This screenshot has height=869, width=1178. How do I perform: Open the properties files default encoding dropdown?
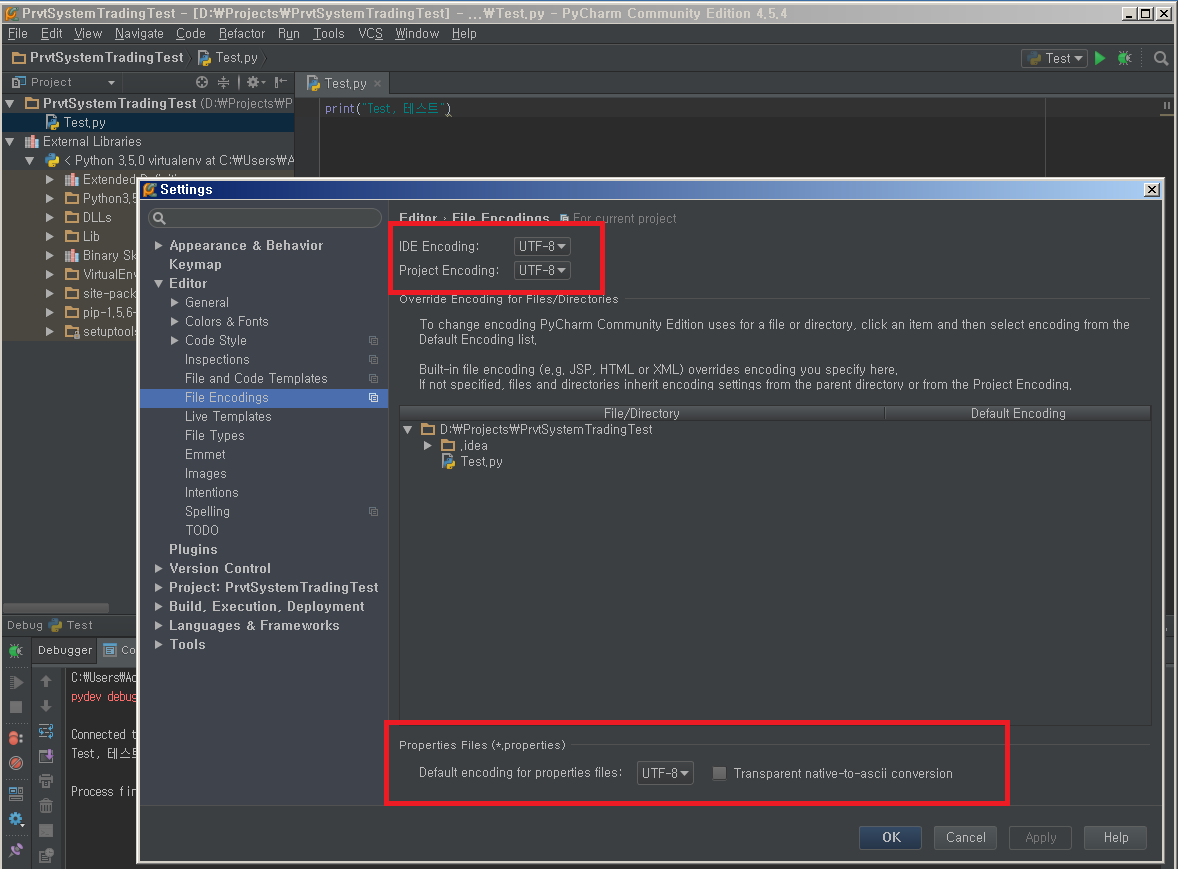[x=665, y=773]
